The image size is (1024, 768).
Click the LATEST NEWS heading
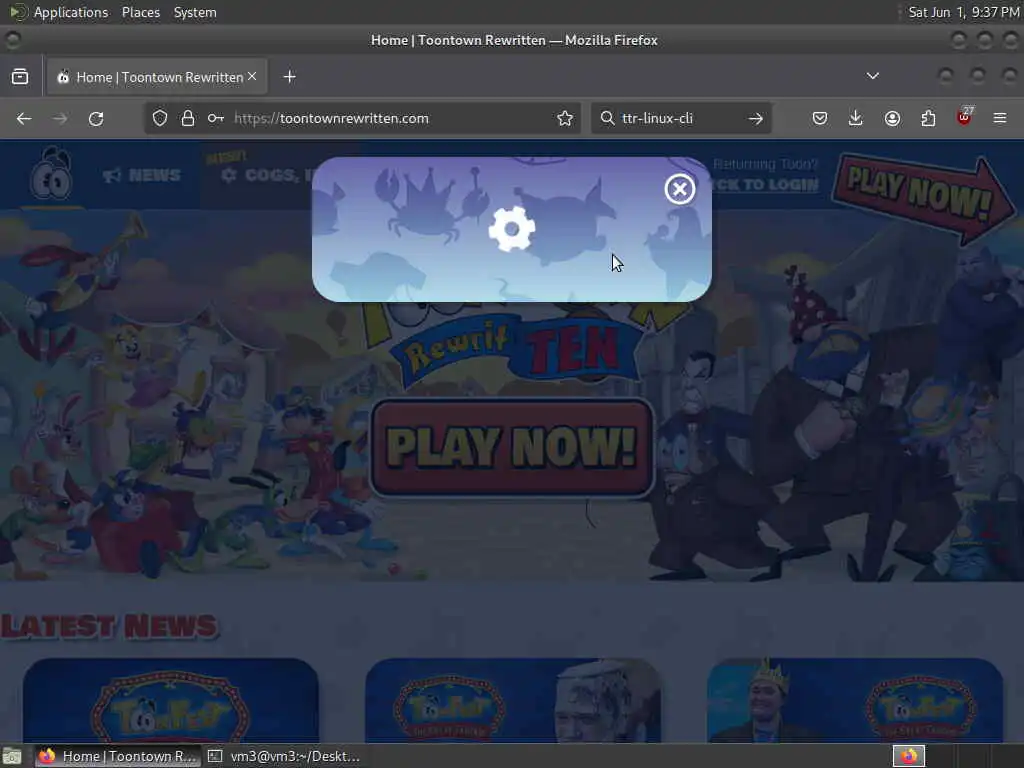pos(109,626)
